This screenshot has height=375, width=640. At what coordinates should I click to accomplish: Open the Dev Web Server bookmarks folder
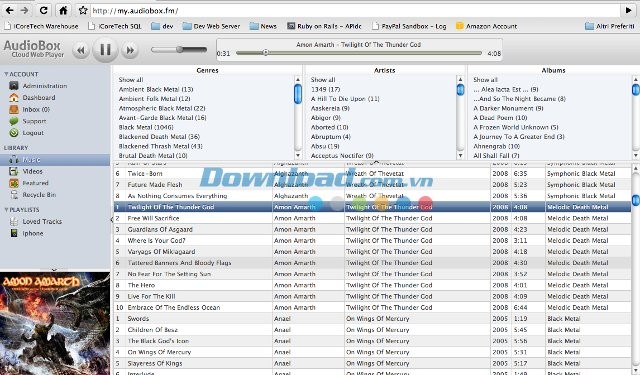pyautogui.click(x=211, y=26)
